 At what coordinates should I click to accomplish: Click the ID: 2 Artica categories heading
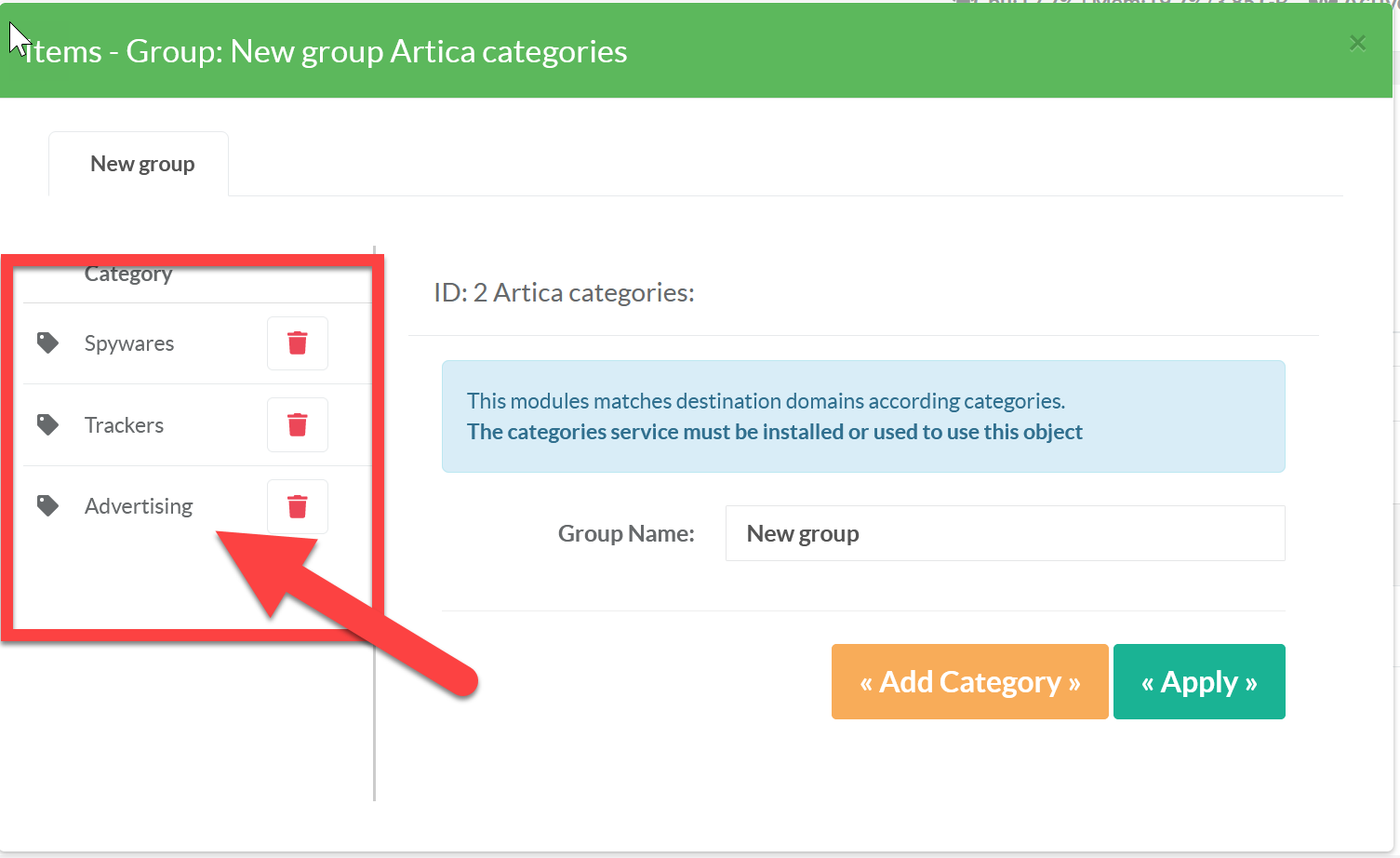pos(564,293)
